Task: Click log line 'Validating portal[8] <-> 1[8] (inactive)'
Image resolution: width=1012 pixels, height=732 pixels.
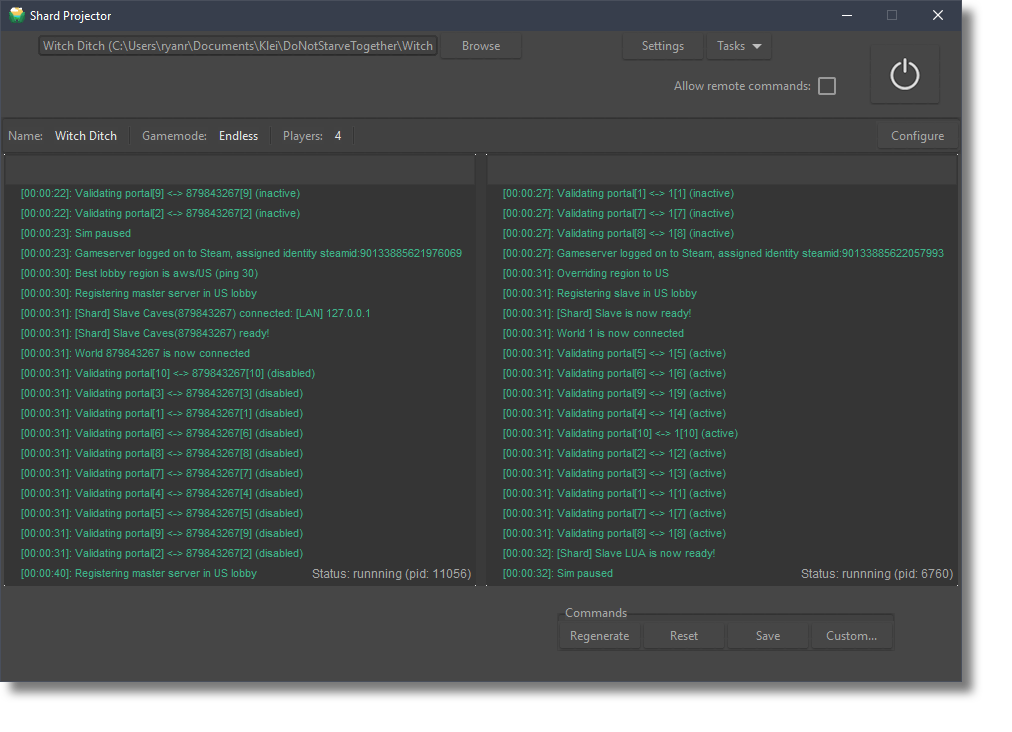Action: coord(618,233)
